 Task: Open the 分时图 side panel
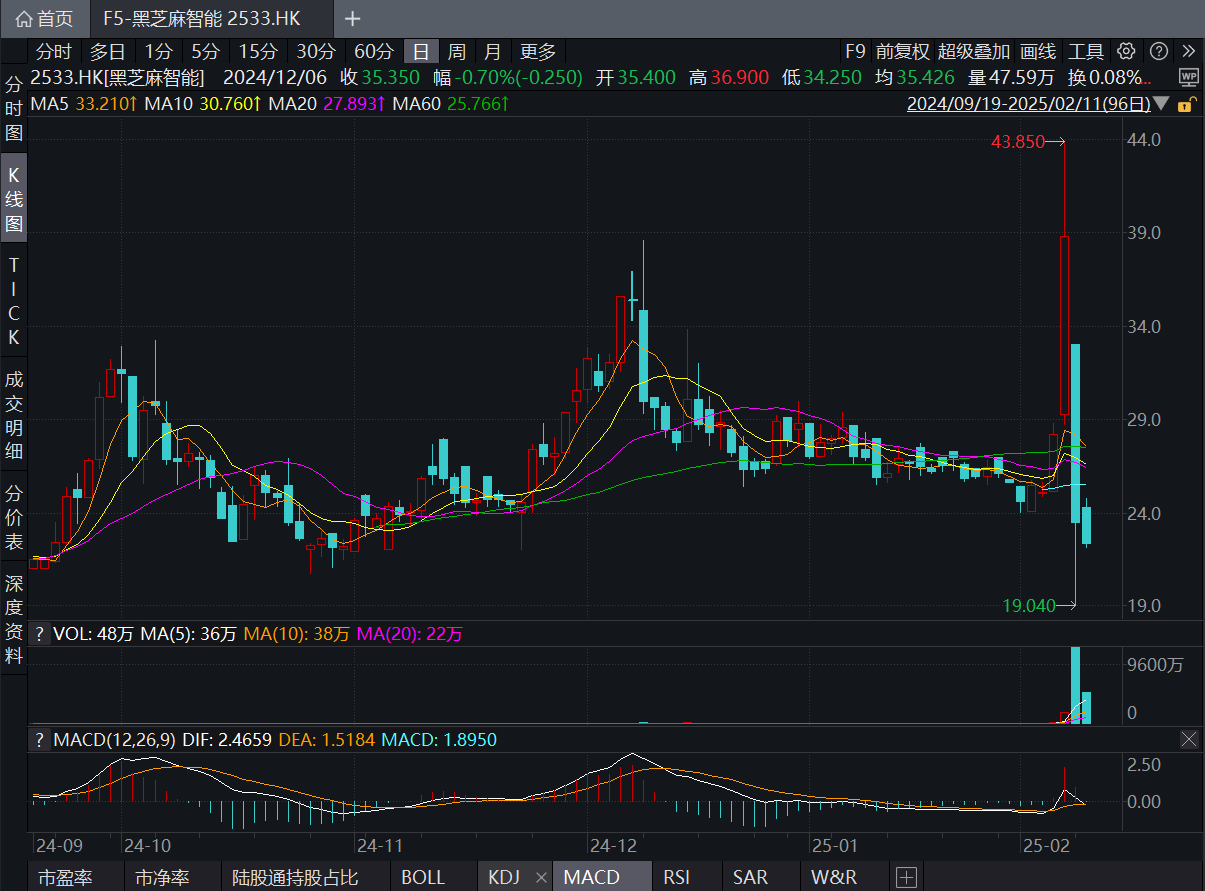(x=14, y=108)
